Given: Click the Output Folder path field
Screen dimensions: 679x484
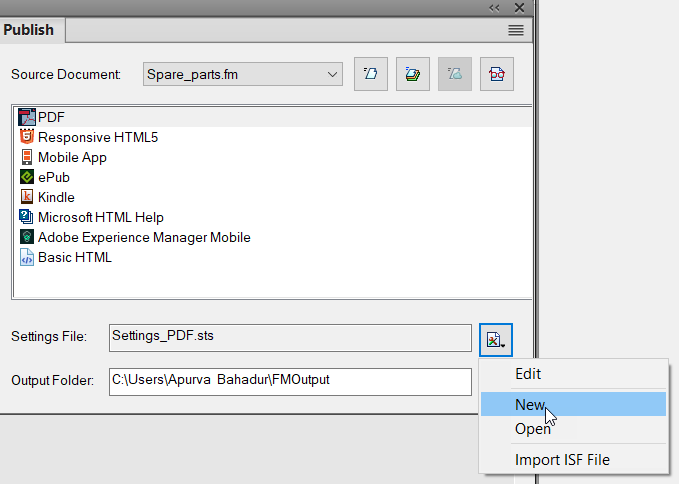Looking at the screenshot, I should (x=290, y=382).
